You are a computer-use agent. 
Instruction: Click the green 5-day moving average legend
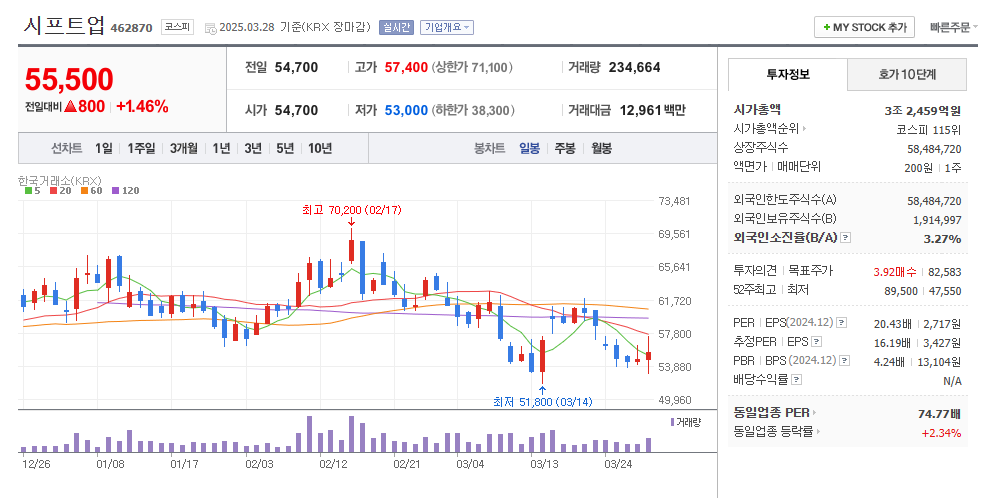32,190
